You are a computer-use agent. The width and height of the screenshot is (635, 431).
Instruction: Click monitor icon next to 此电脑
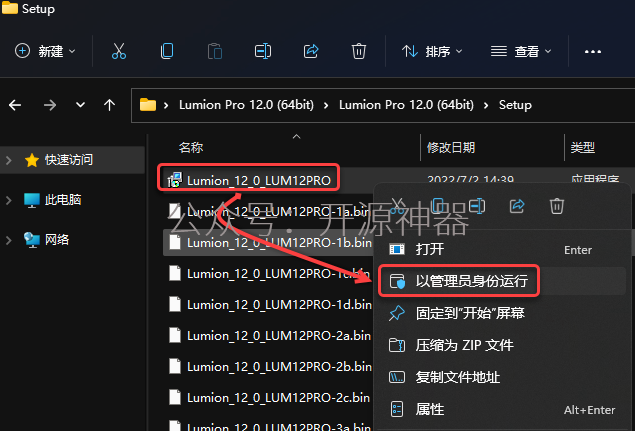[32, 200]
